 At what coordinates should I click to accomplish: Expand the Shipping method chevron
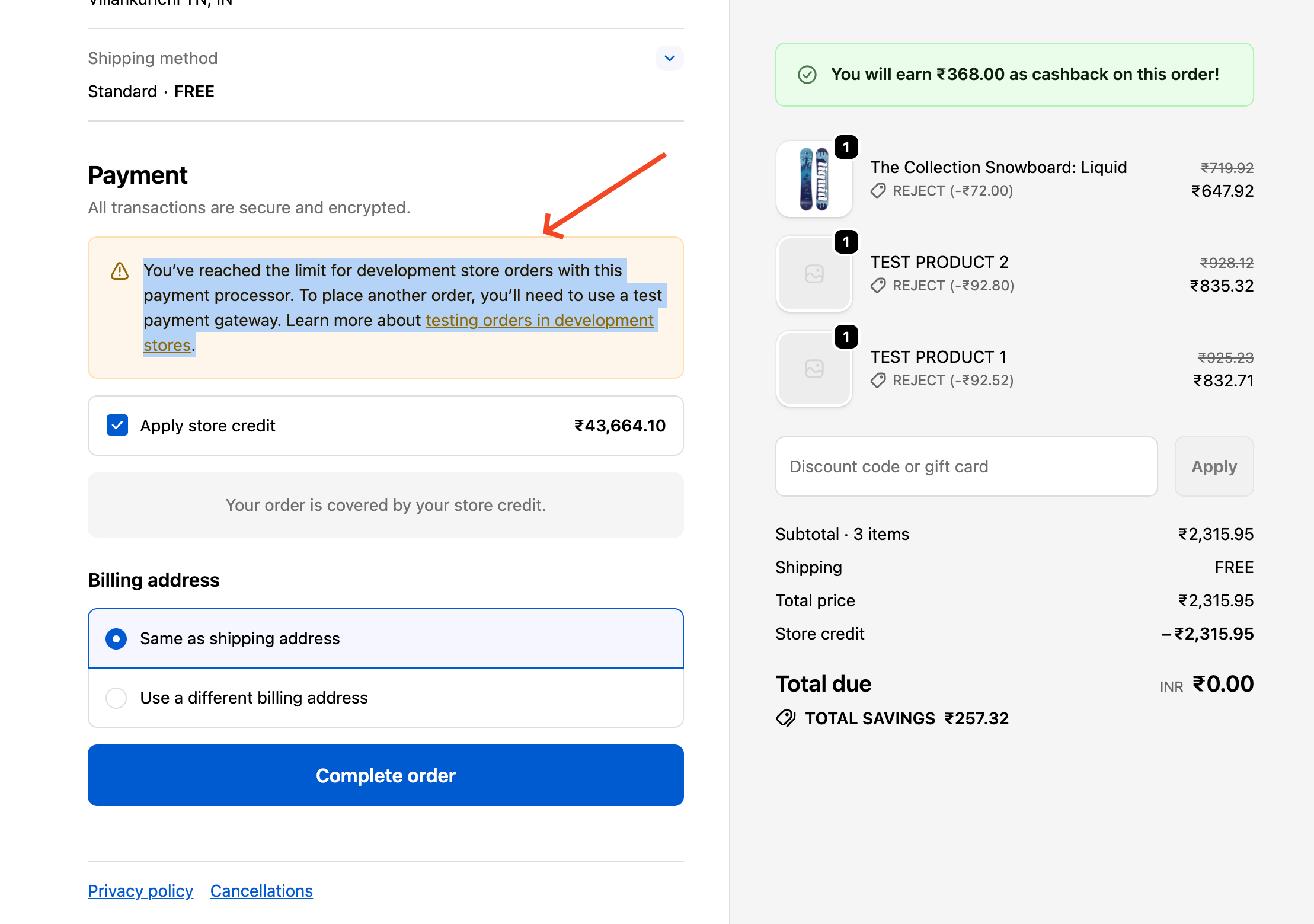point(669,58)
